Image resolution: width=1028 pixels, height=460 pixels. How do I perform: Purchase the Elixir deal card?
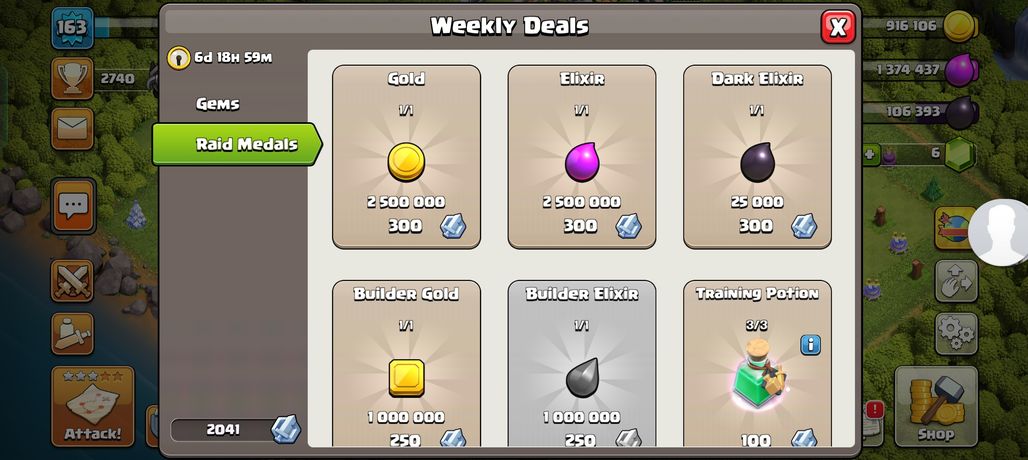582,157
